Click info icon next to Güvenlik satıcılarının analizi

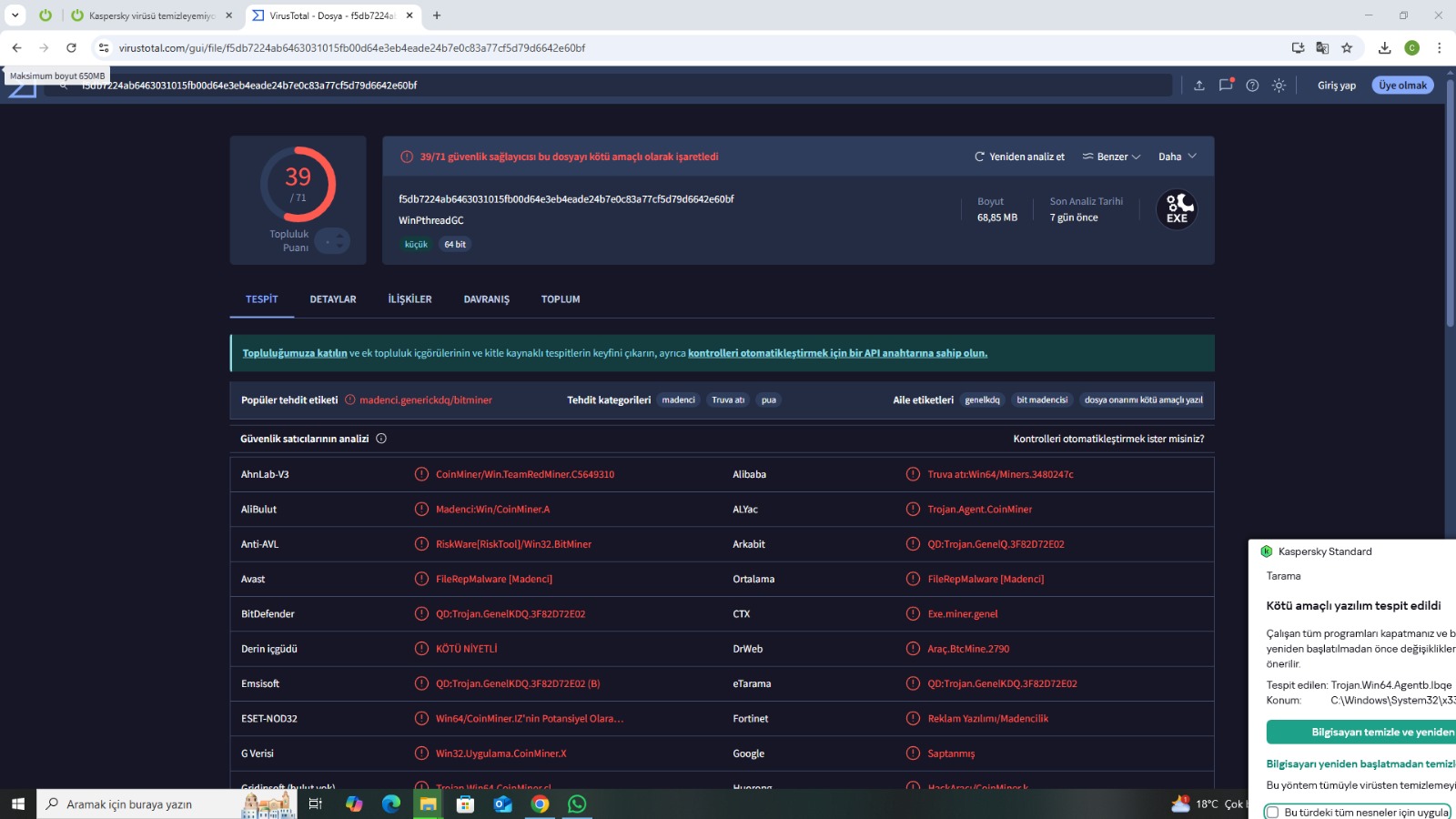tap(381, 439)
